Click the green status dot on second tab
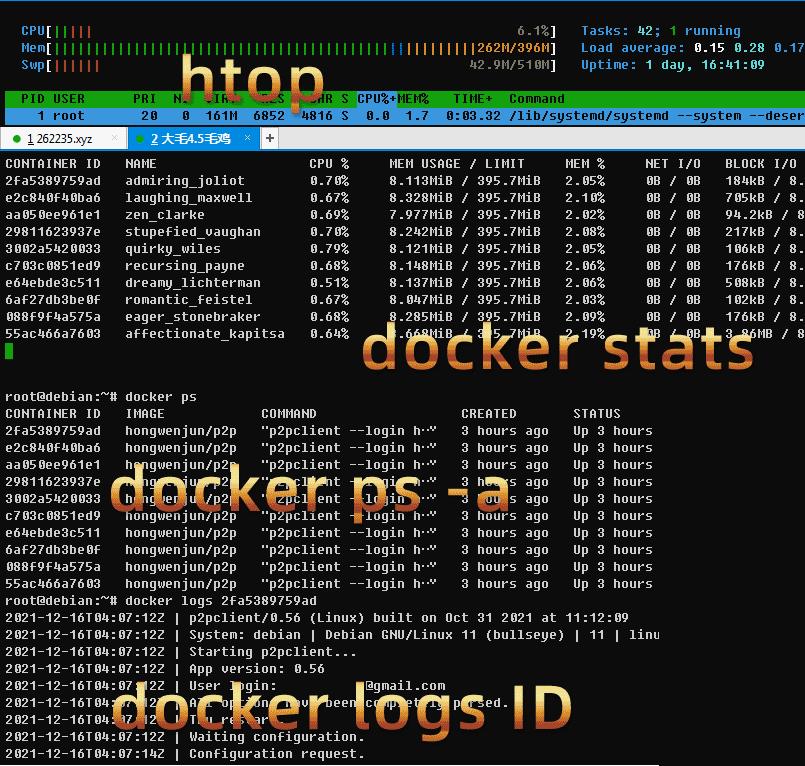The width and height of the screenshot is (805, 766). point(140,139)
